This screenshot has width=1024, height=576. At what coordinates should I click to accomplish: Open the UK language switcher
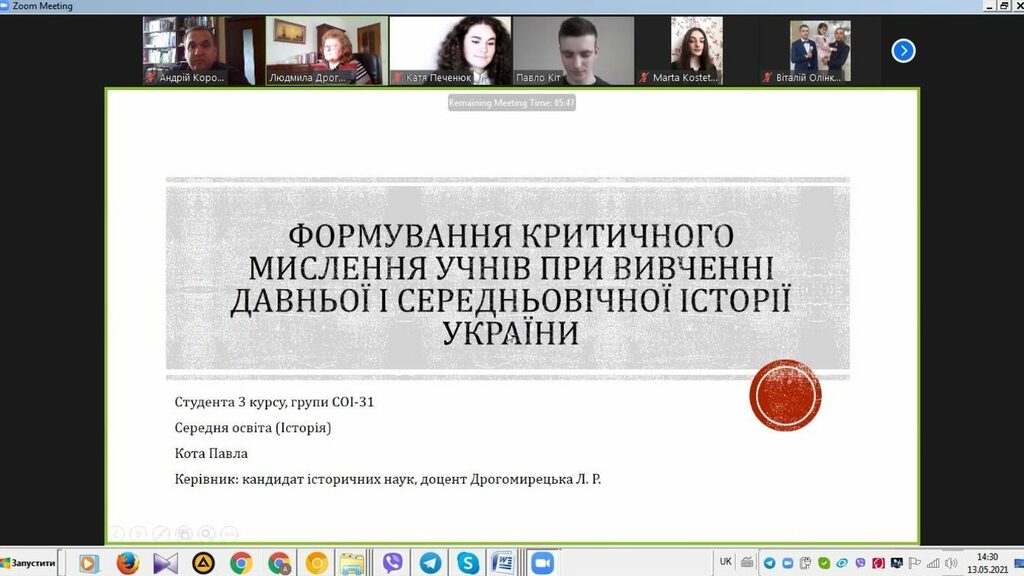[726, 562]
